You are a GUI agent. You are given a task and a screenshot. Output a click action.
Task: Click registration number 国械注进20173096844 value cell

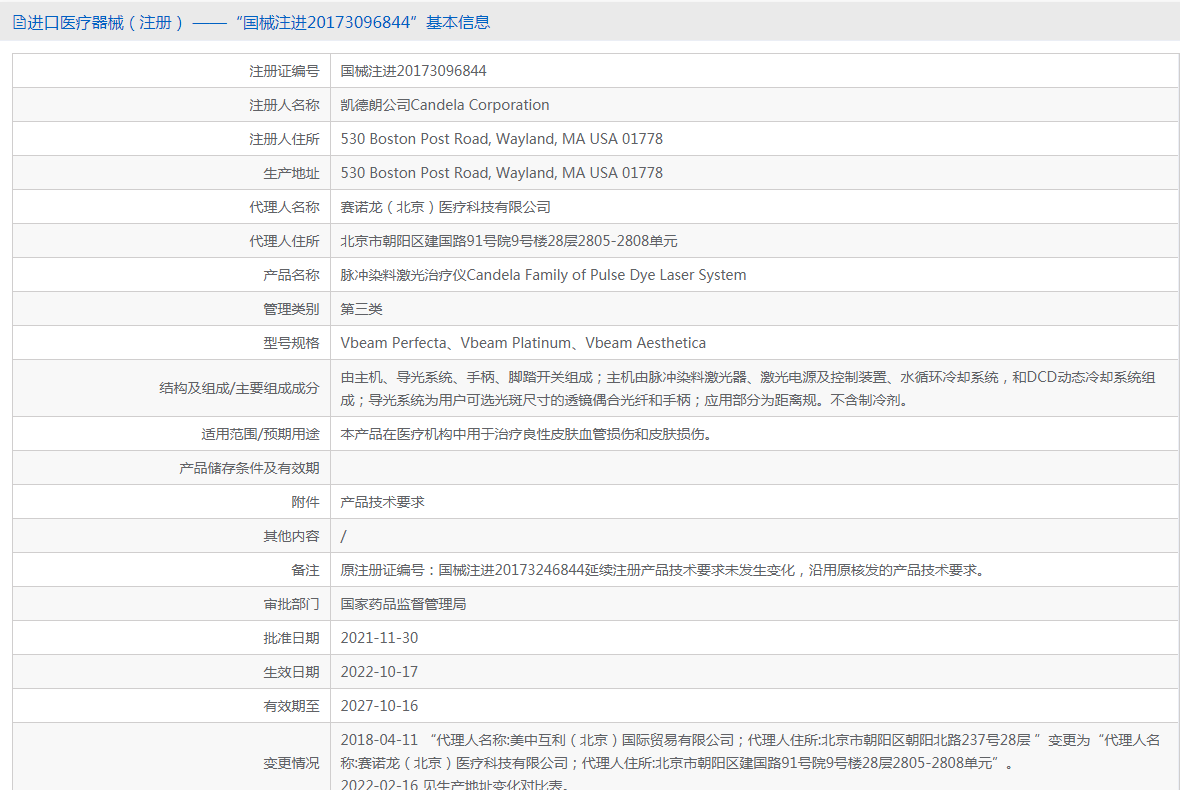click(x=413, y=71)
